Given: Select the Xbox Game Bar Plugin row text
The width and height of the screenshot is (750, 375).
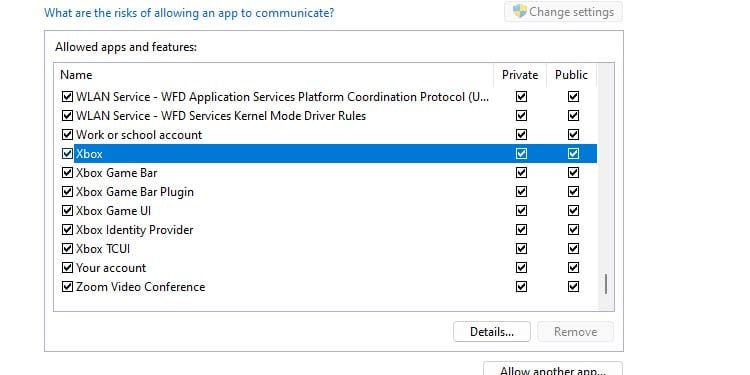Looking at the screenshot, I should pos(135,192).
